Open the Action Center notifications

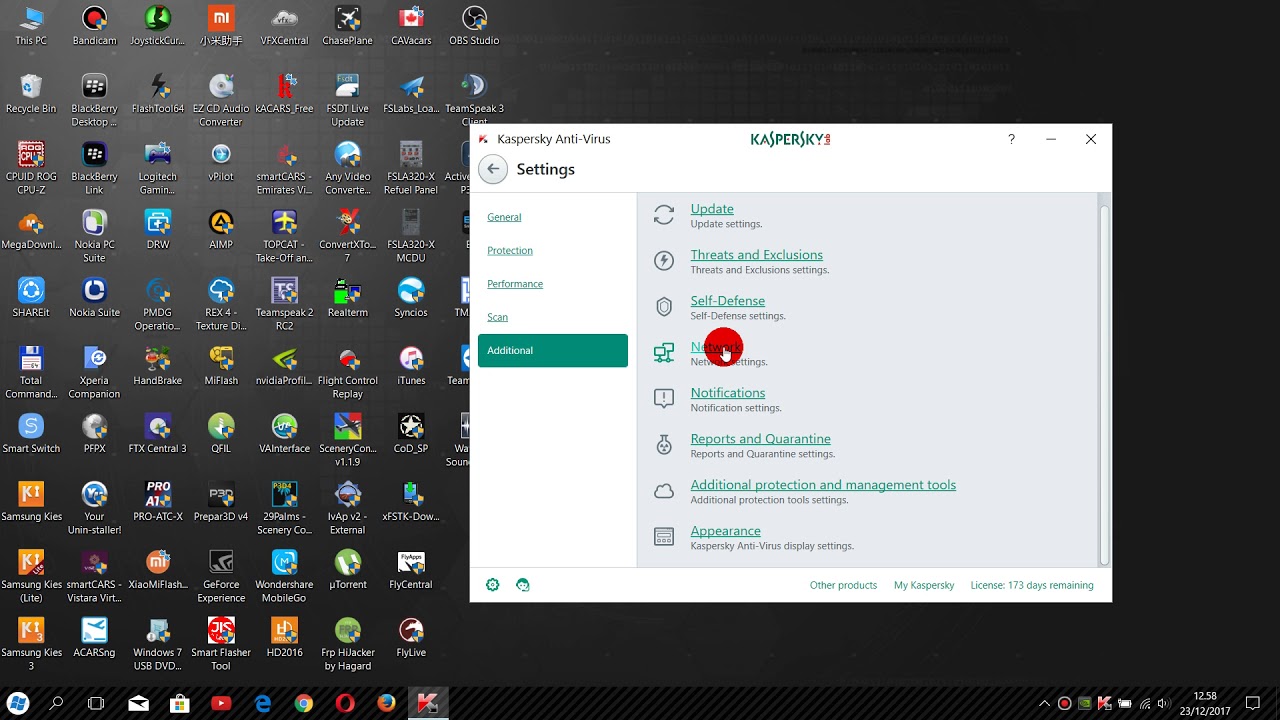pyautogui.click(x=1253, y=704)
